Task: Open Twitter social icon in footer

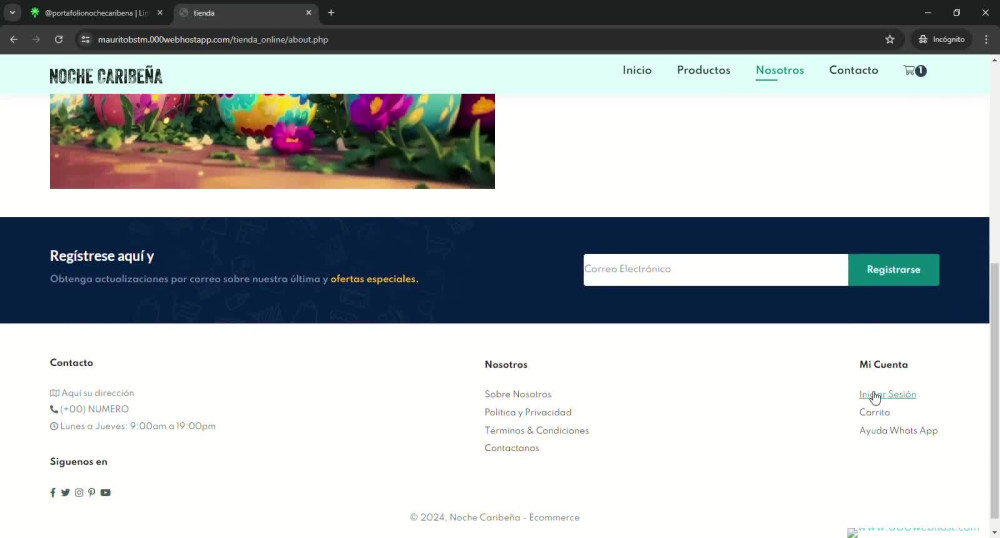Action: (65, 493)
